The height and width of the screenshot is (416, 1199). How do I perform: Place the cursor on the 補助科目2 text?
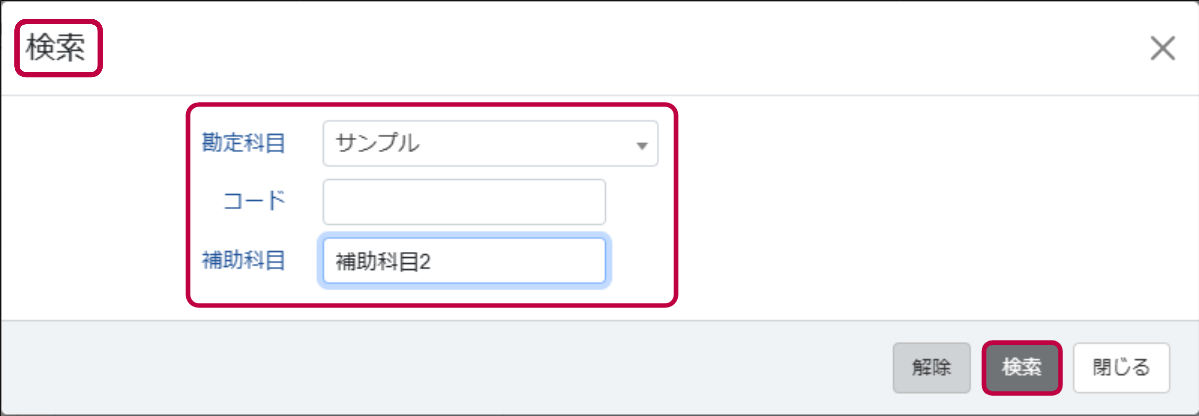click(x=384, y=262)
